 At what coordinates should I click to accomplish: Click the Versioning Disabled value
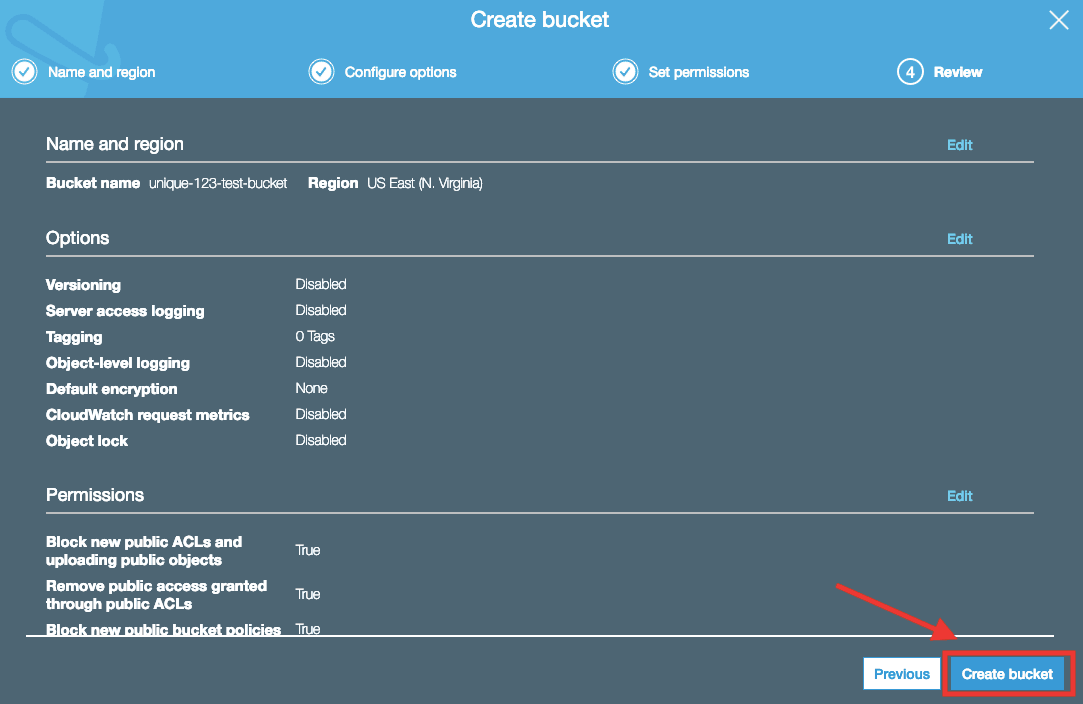(x=320, y=284)
